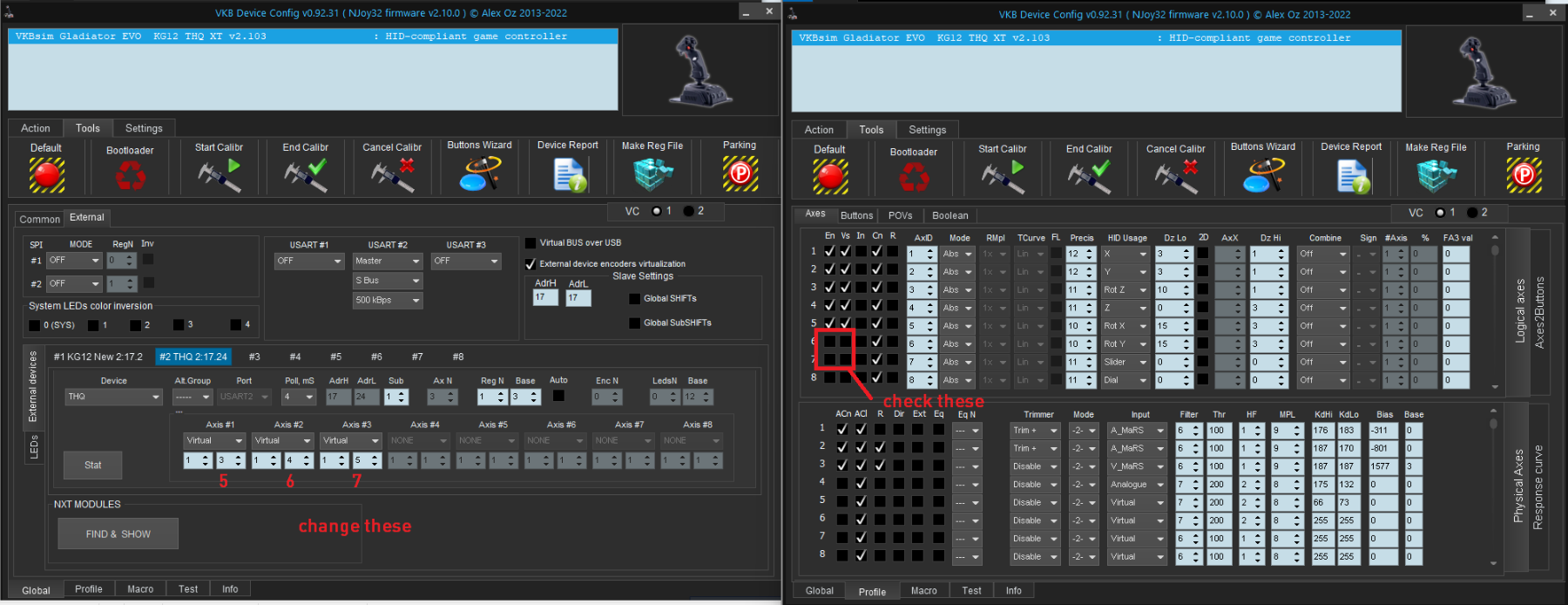The width and height of the screenshot is (1568, 605).
Task: Click the Parking icon in the right window
Action: (1524, 175)
